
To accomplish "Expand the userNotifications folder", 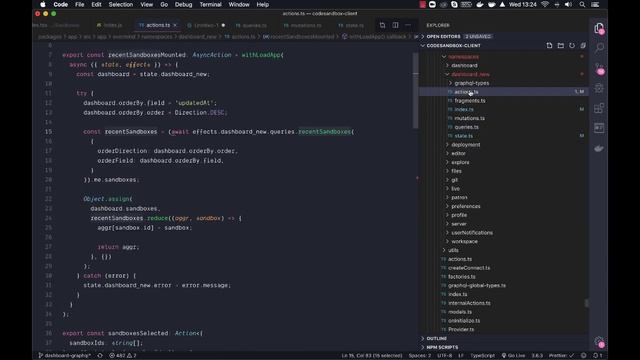I will coord(471,233).
